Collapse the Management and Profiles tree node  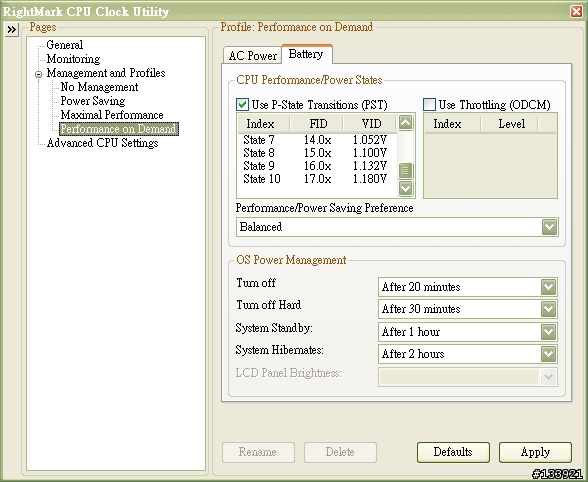tap(38, 74)
